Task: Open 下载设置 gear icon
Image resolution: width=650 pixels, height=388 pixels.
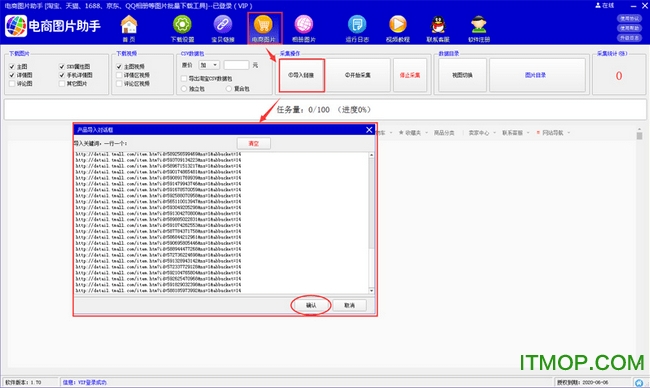Action: point(182,28)
